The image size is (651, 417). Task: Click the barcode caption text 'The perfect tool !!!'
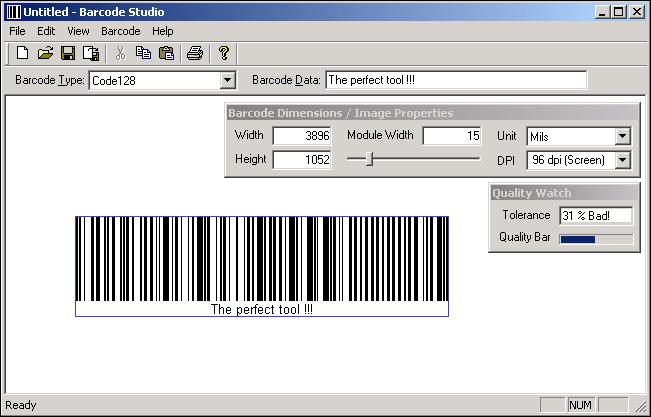(x=262, y=309)
